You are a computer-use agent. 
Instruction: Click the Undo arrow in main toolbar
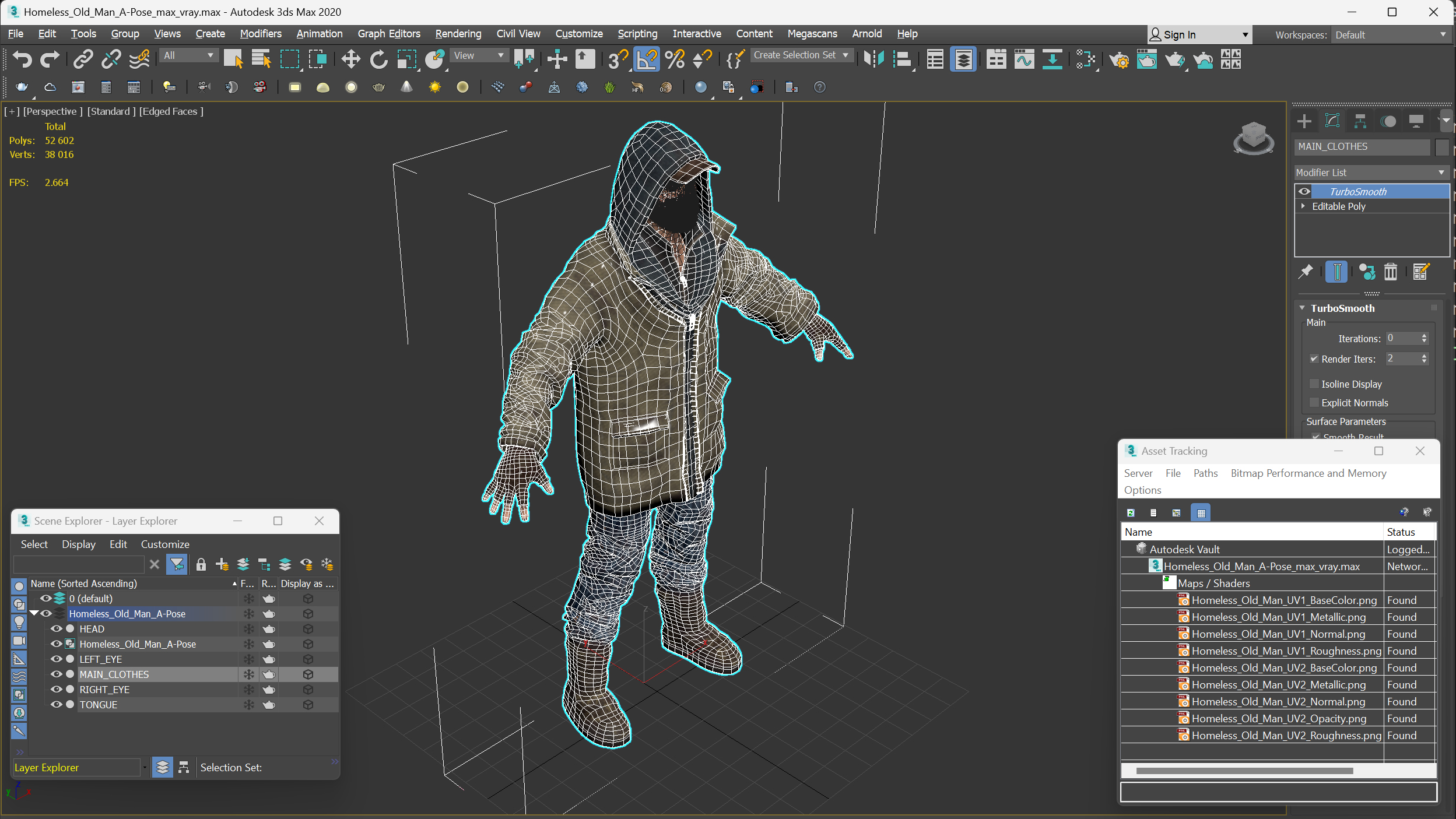[x=22, y=59]
